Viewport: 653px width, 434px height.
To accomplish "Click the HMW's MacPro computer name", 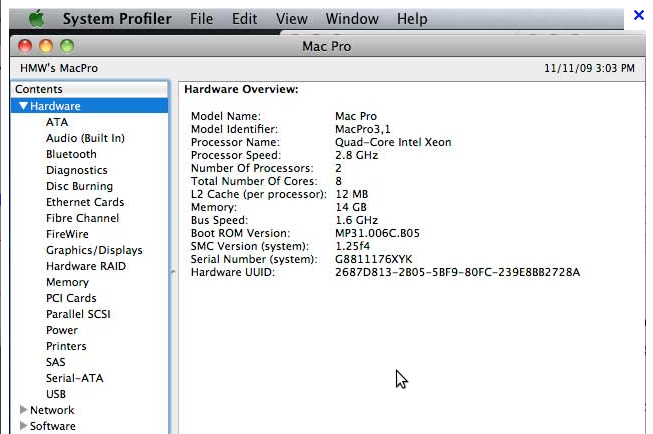I will pos(59,68).
